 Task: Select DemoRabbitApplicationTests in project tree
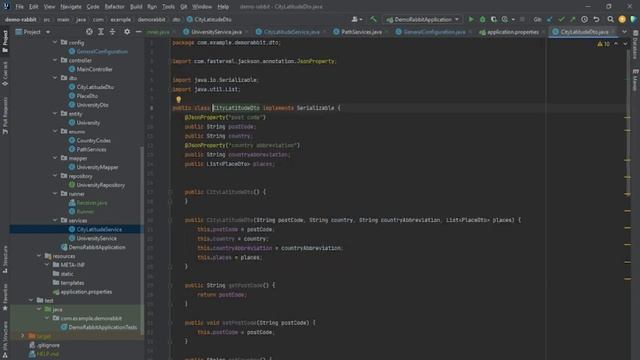click(x=102, y=327)
